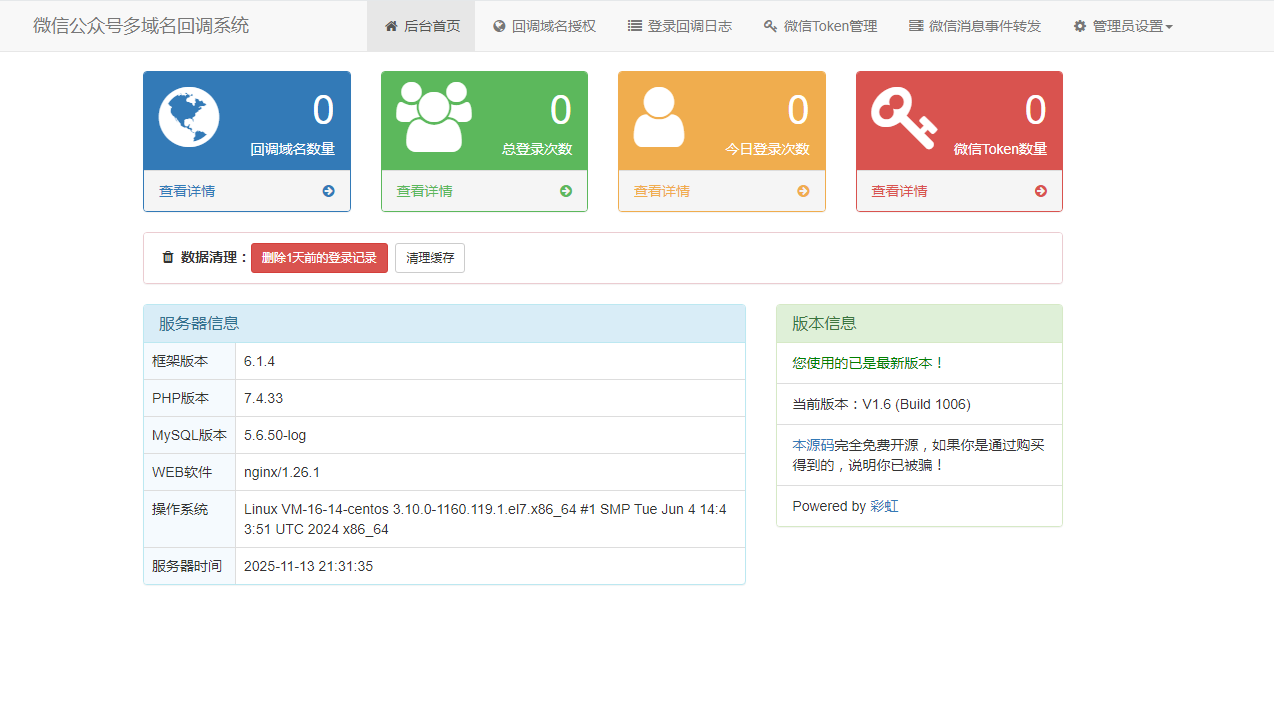The height and width of the screenshot is (711, 1274).
Task: Open the 后台首页 nav tab
Action: pyautogui.click(x=421, y=26)
